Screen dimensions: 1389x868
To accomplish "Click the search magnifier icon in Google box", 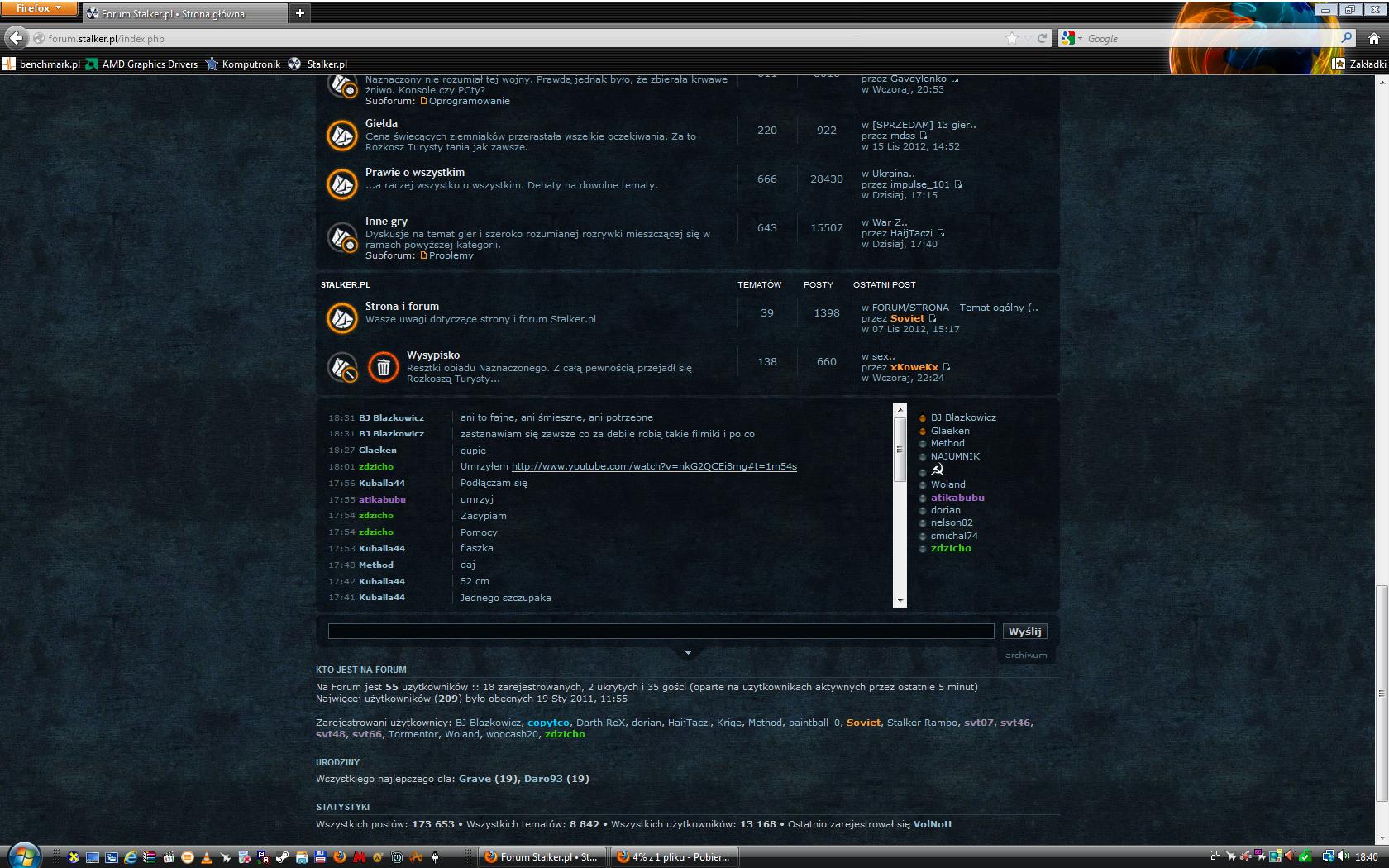I will [1346, 38].
